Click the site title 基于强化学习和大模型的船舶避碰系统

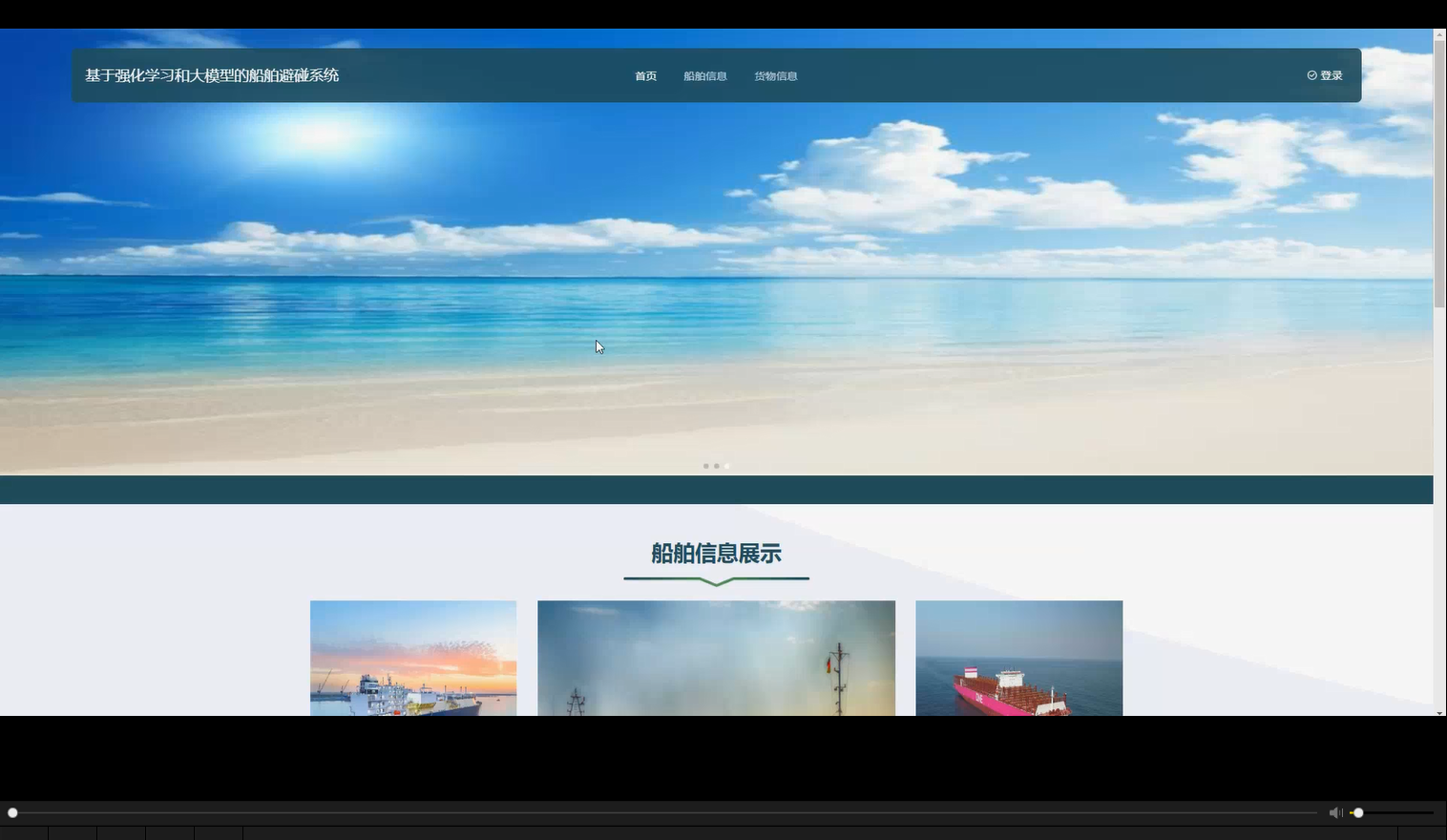[x=212, y=75]
